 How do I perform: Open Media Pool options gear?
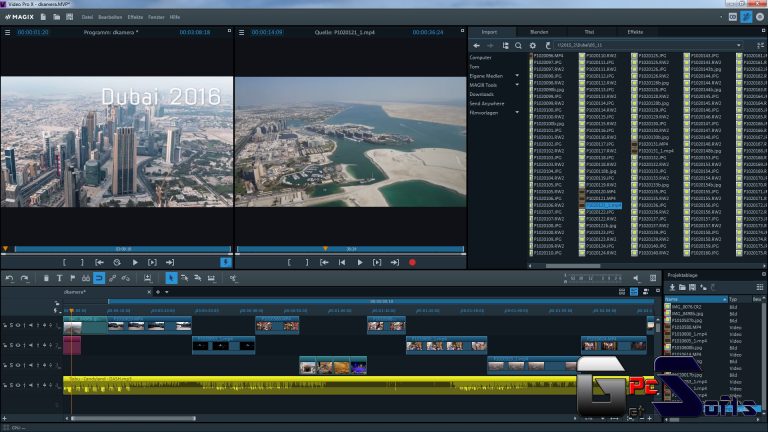coord(532,46)
